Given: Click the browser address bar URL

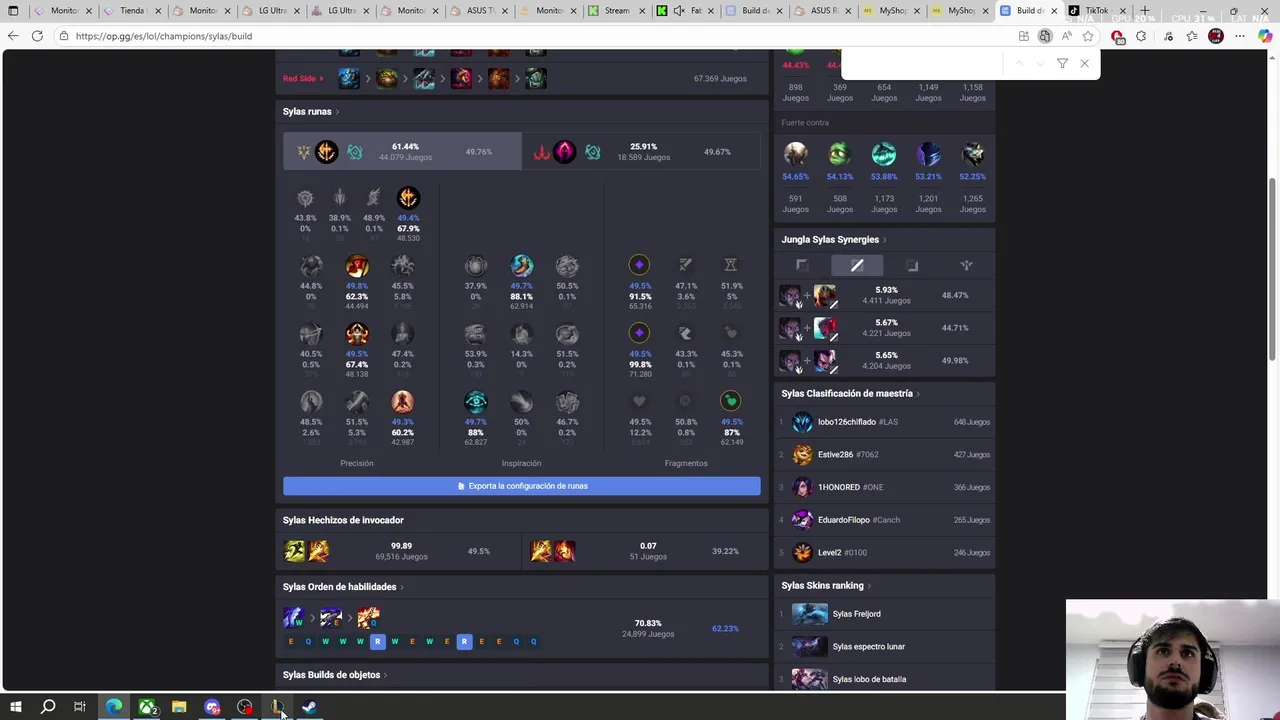Looking at the screenshot, I should point(164,36).
